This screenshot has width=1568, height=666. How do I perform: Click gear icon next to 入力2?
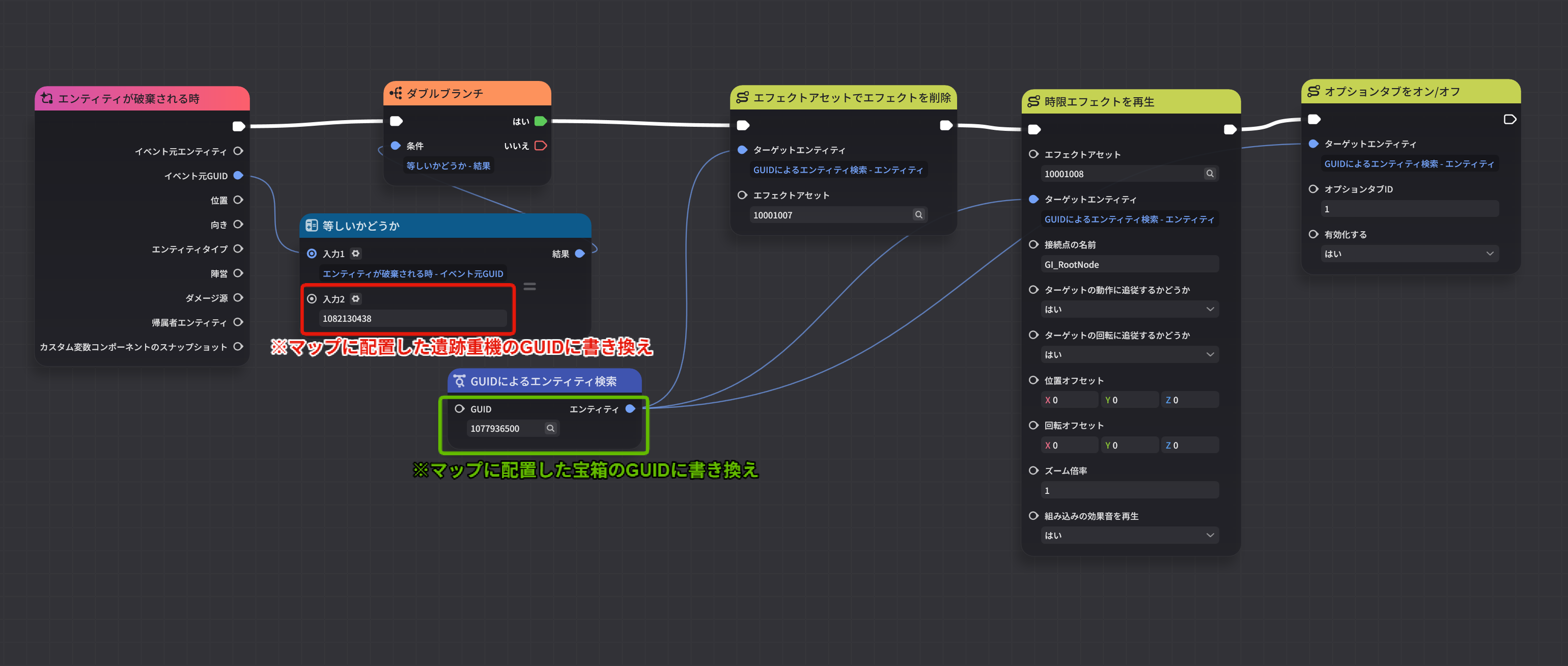[356, 299]
